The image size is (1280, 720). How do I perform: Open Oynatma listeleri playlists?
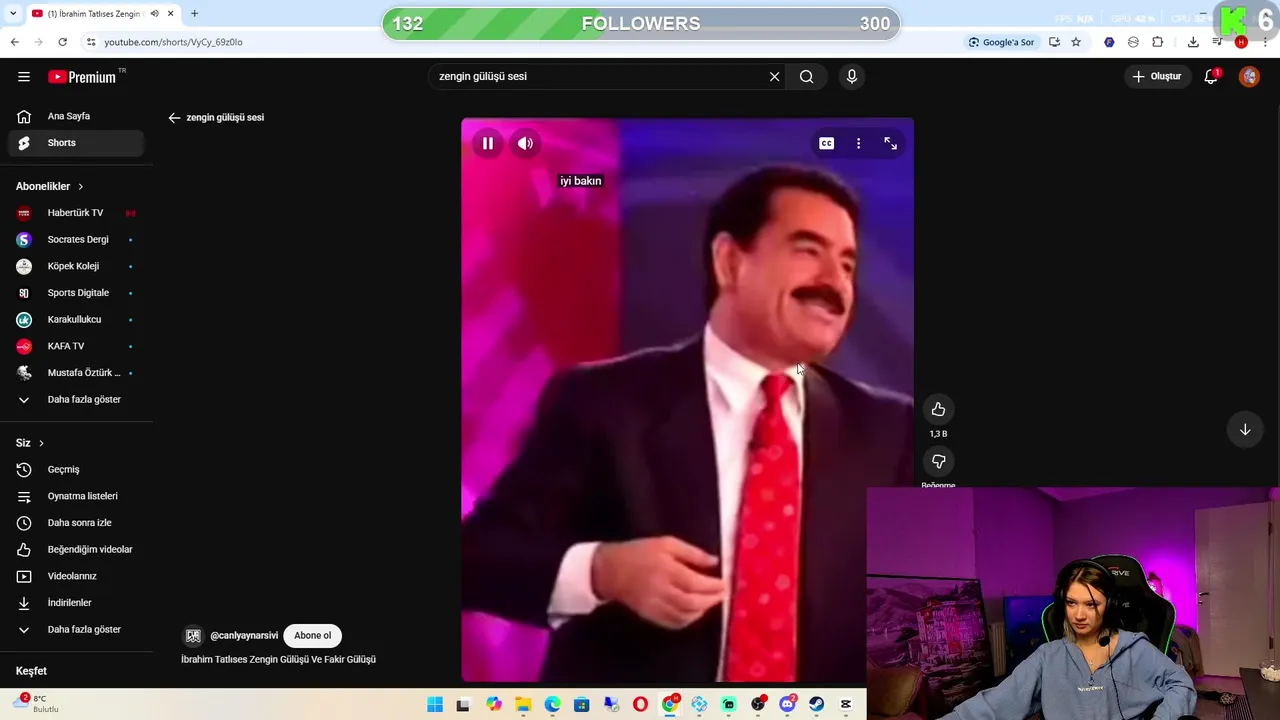(x=76, y=496)
